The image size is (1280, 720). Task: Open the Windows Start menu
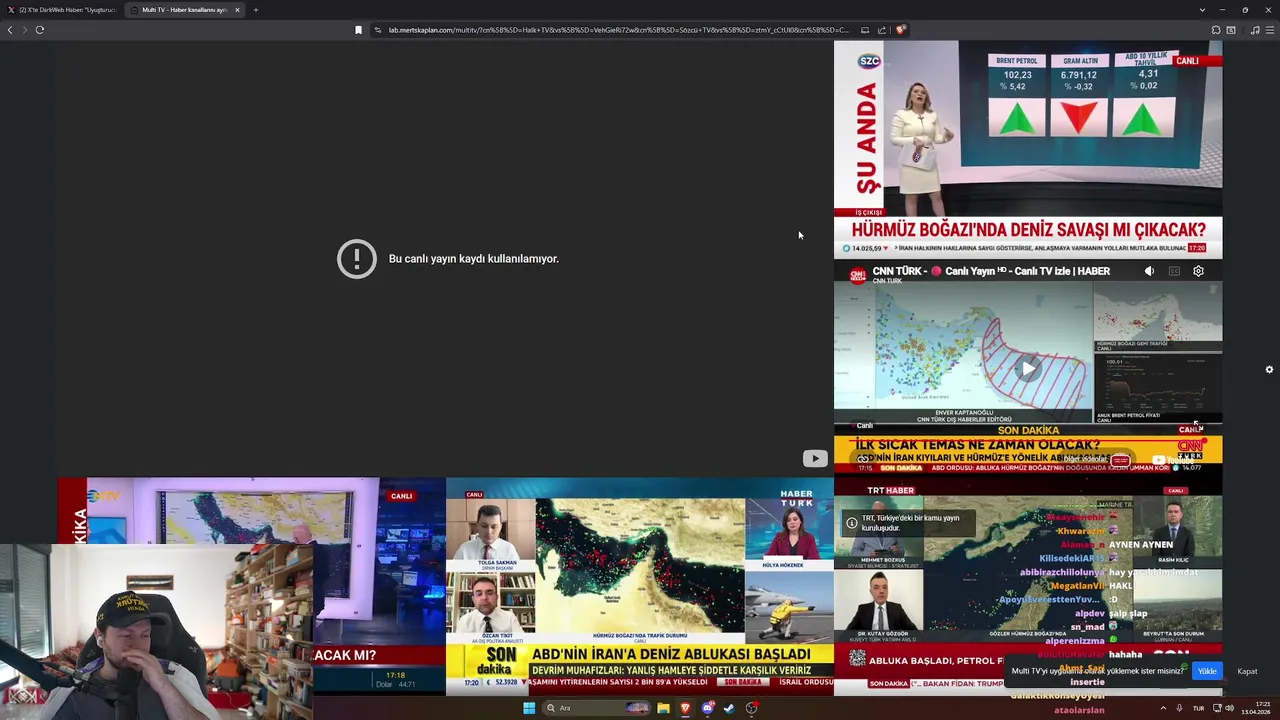point(529,708)
